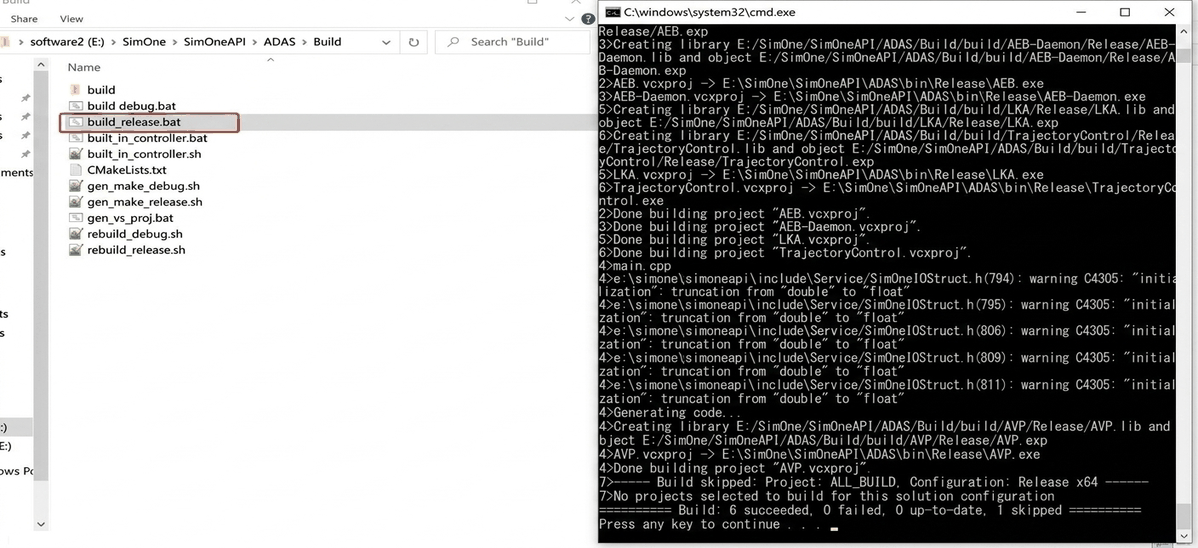Expand the chevron after software2 (E:)

pos(113,42)
